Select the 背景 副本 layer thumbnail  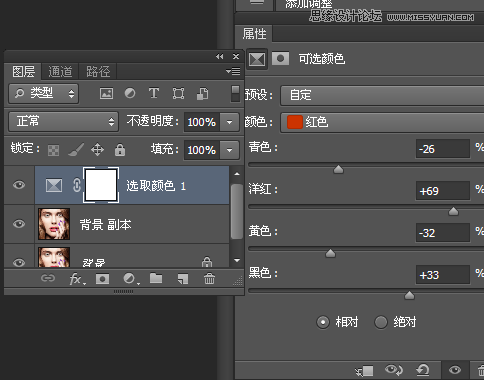[x=54, y=224]
